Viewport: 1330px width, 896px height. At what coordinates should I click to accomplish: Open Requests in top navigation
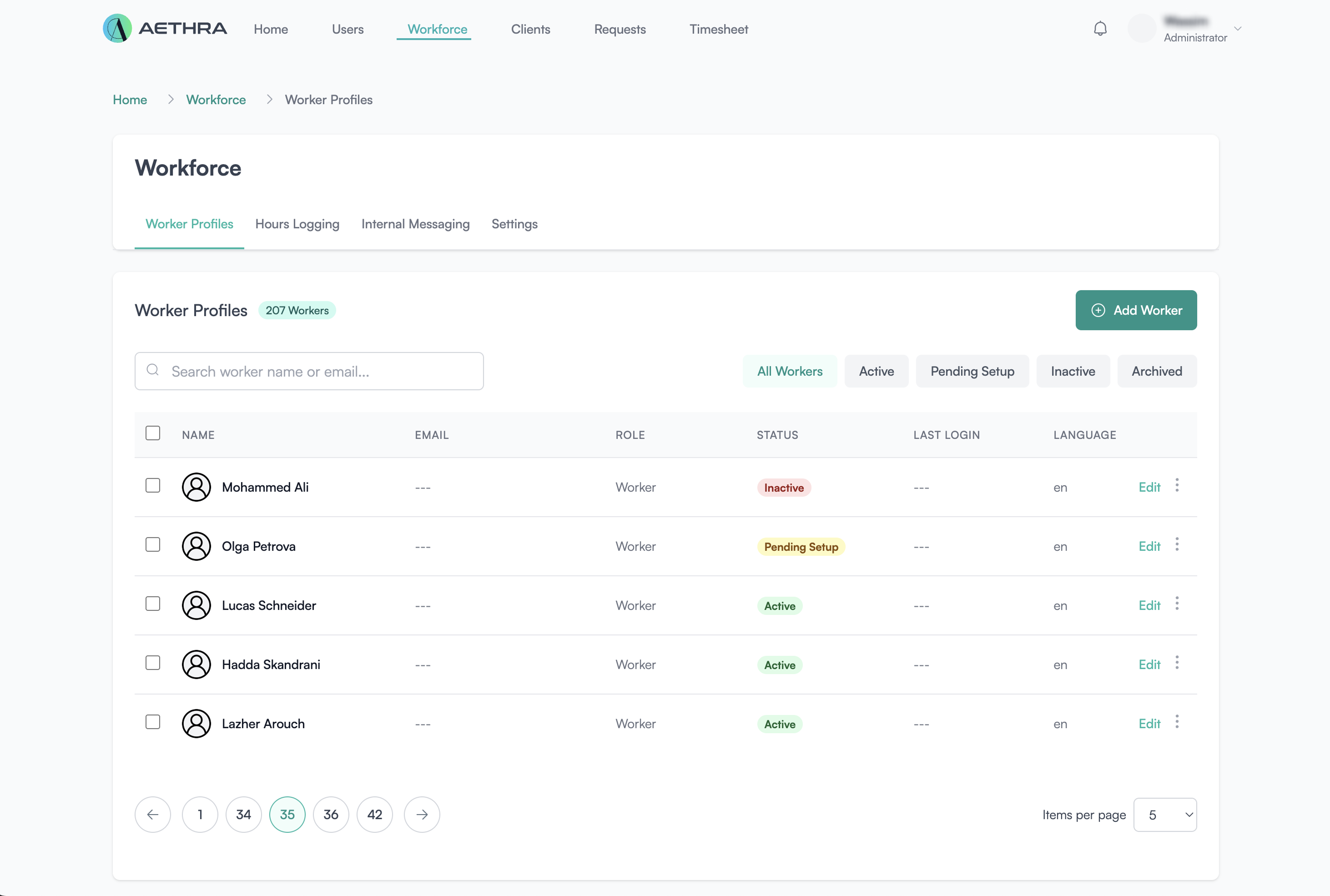pos(620,29)
